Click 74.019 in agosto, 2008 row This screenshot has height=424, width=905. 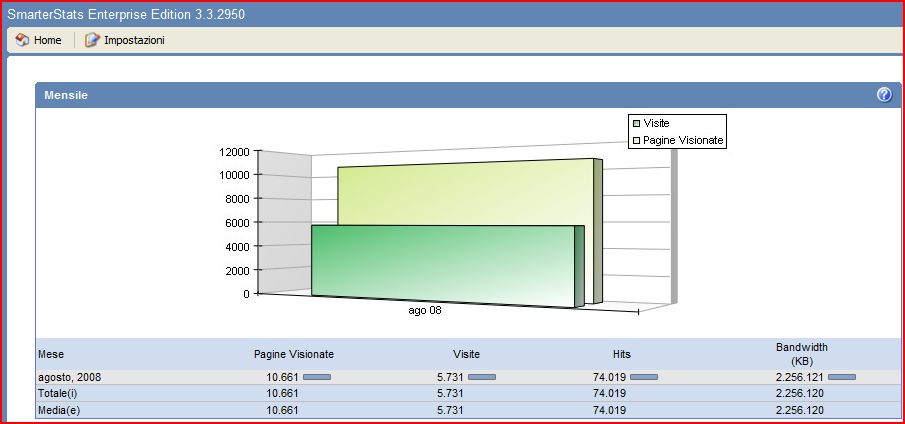609,377
